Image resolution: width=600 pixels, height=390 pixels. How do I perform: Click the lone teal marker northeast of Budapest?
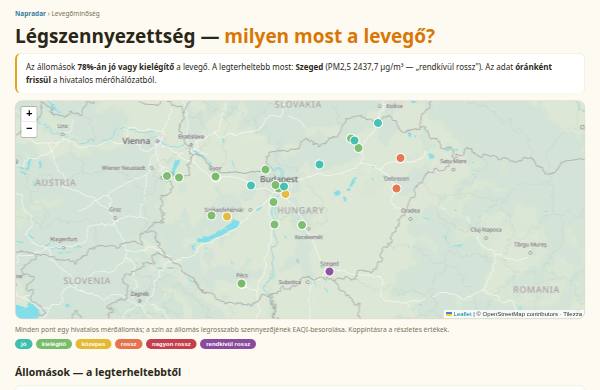point(320,165)
